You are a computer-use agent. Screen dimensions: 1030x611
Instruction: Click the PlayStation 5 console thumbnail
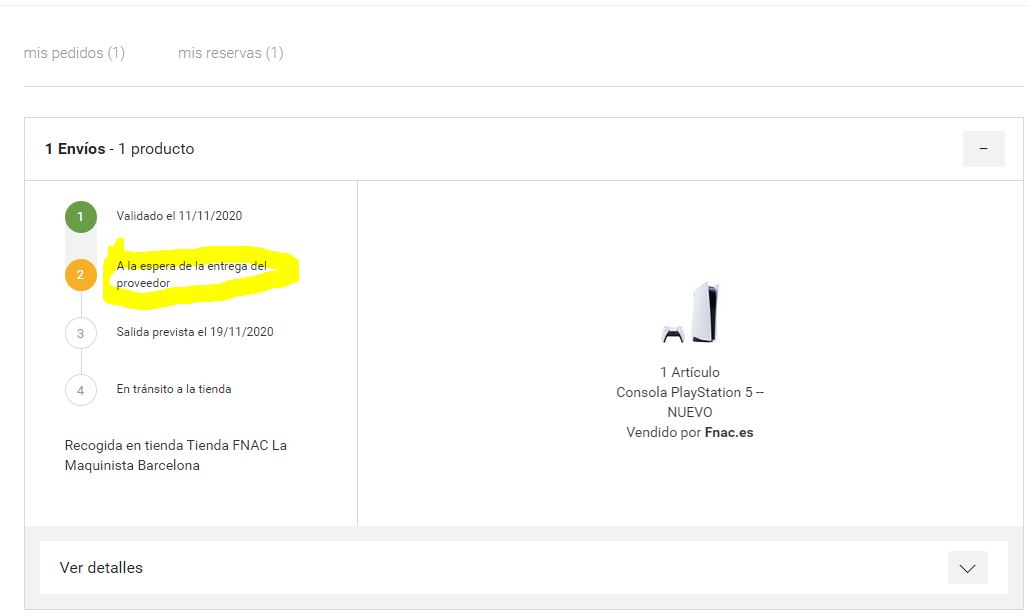pyautogui.click(x=690, y=313)
